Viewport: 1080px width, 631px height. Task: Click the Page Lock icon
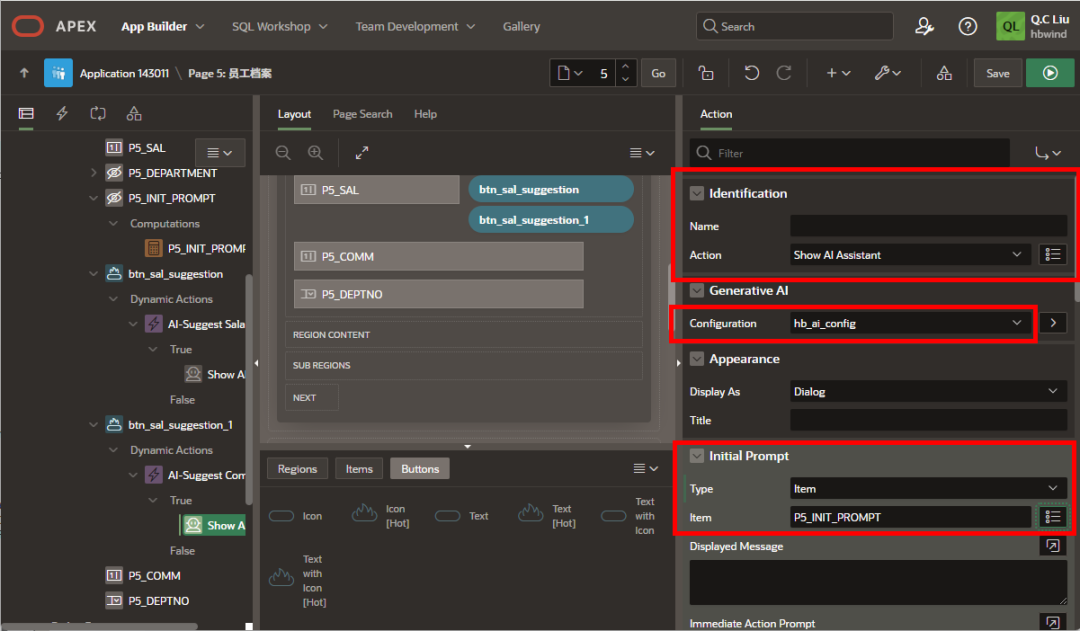[x=706, y=73]
